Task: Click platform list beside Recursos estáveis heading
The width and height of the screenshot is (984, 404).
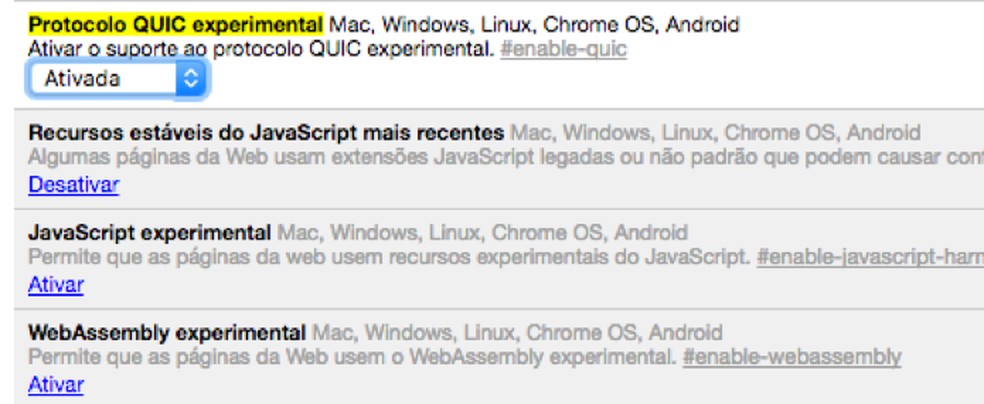Action: (x=714, y=133)
